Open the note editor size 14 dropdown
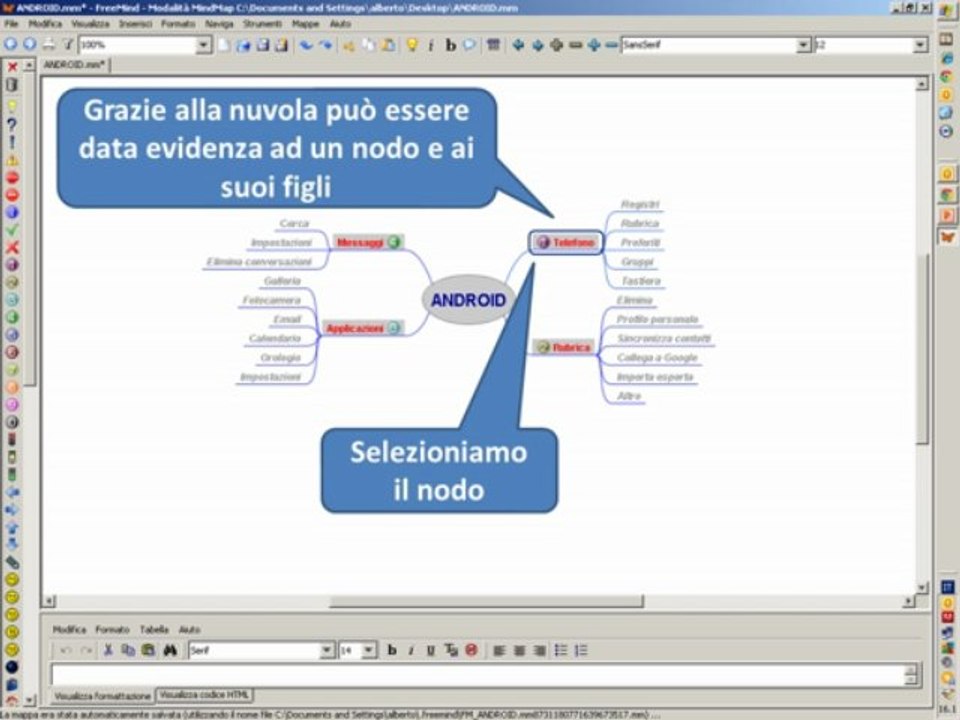The width and height of the screenshot is (960, 720). click(369, 650)
